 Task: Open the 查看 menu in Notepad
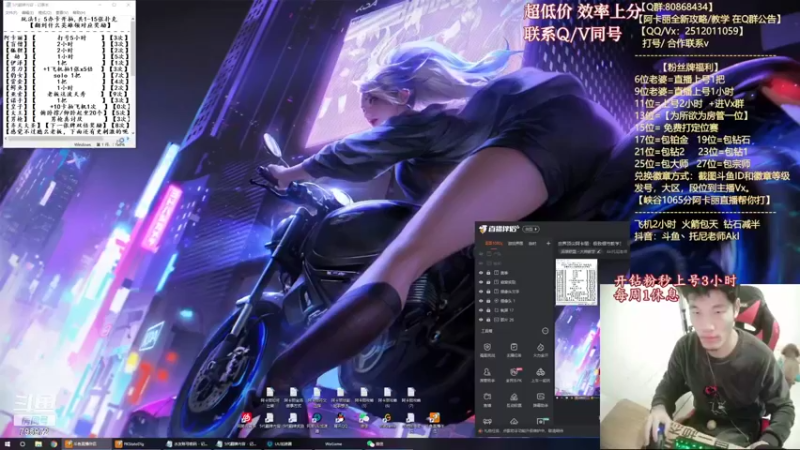point(62,13)
